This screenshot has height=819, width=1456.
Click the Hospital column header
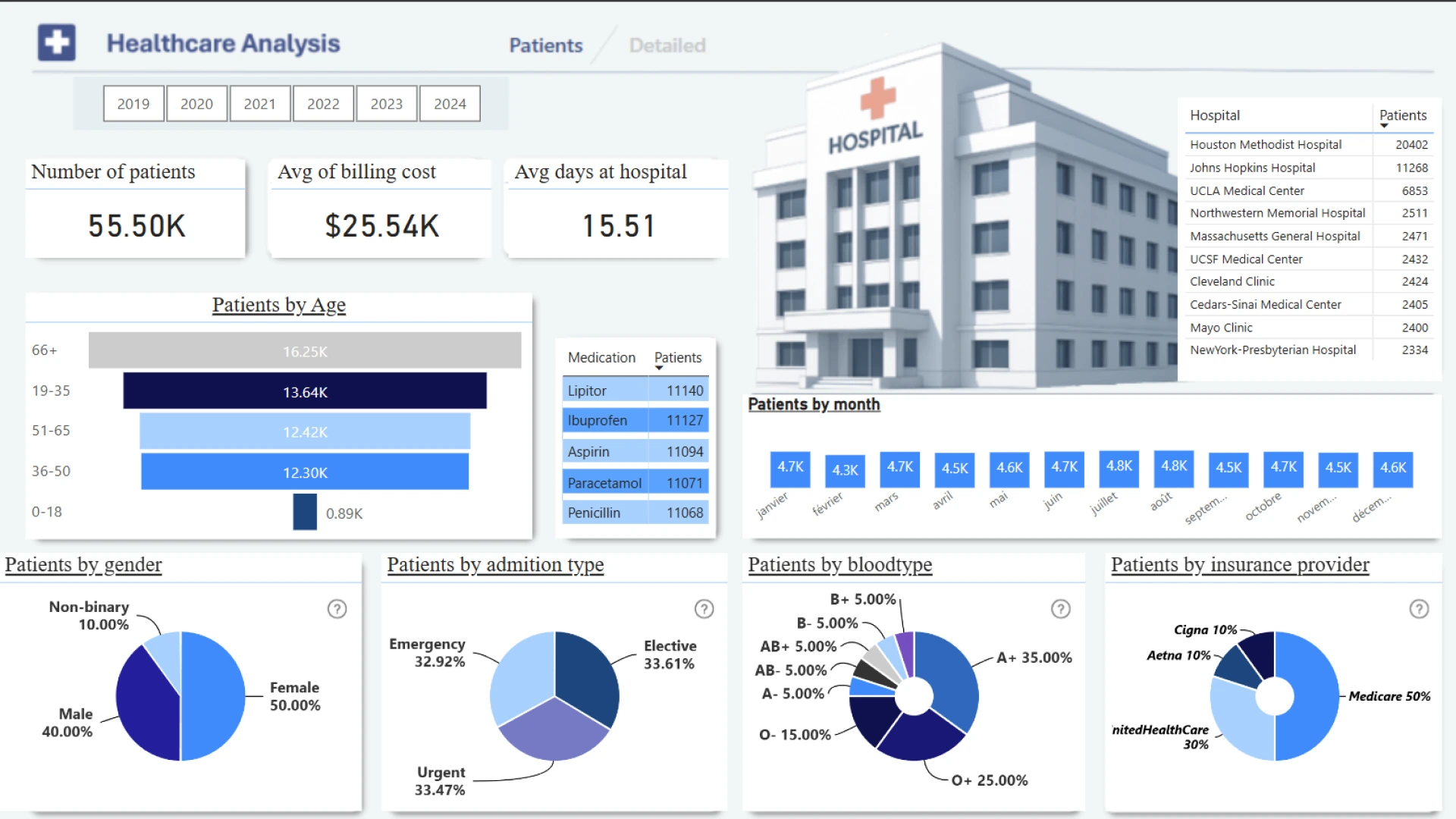point(1215,115)
